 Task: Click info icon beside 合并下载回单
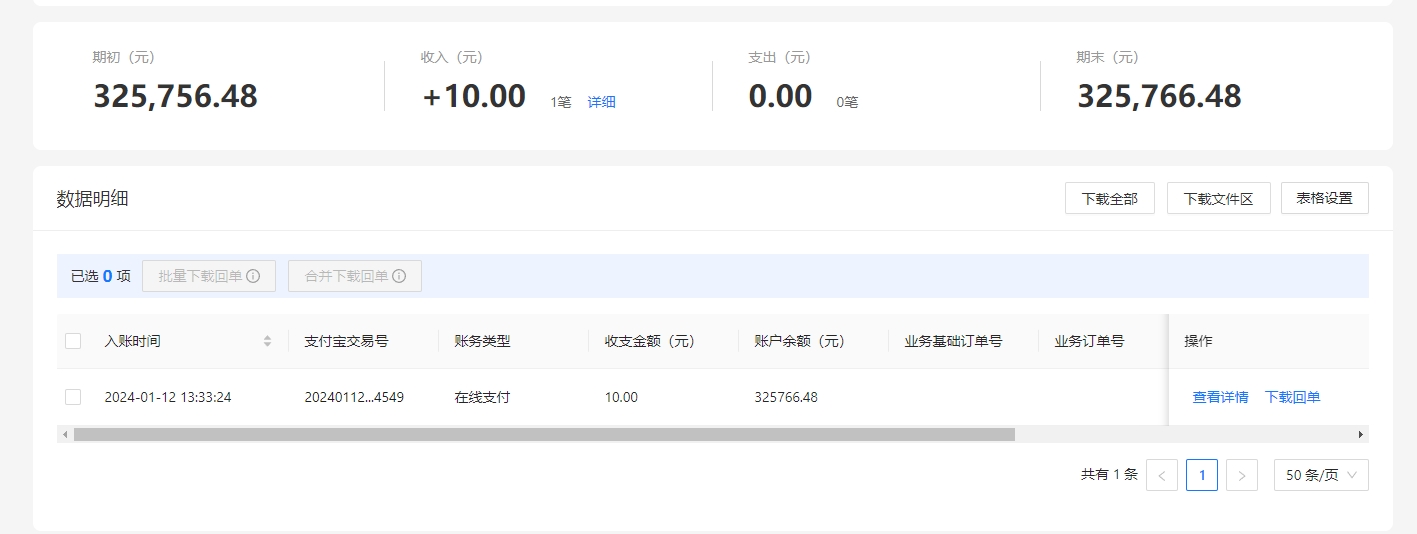click(x=399, y=276)
